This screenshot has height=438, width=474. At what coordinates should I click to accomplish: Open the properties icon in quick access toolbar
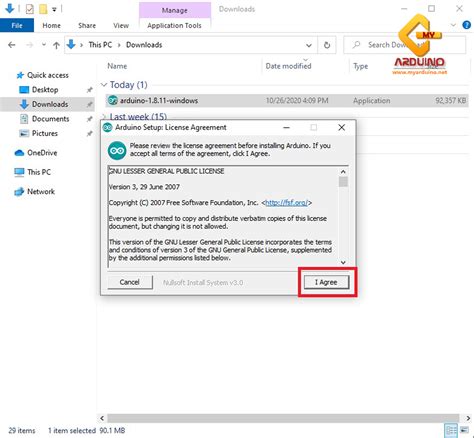[30, 9]
